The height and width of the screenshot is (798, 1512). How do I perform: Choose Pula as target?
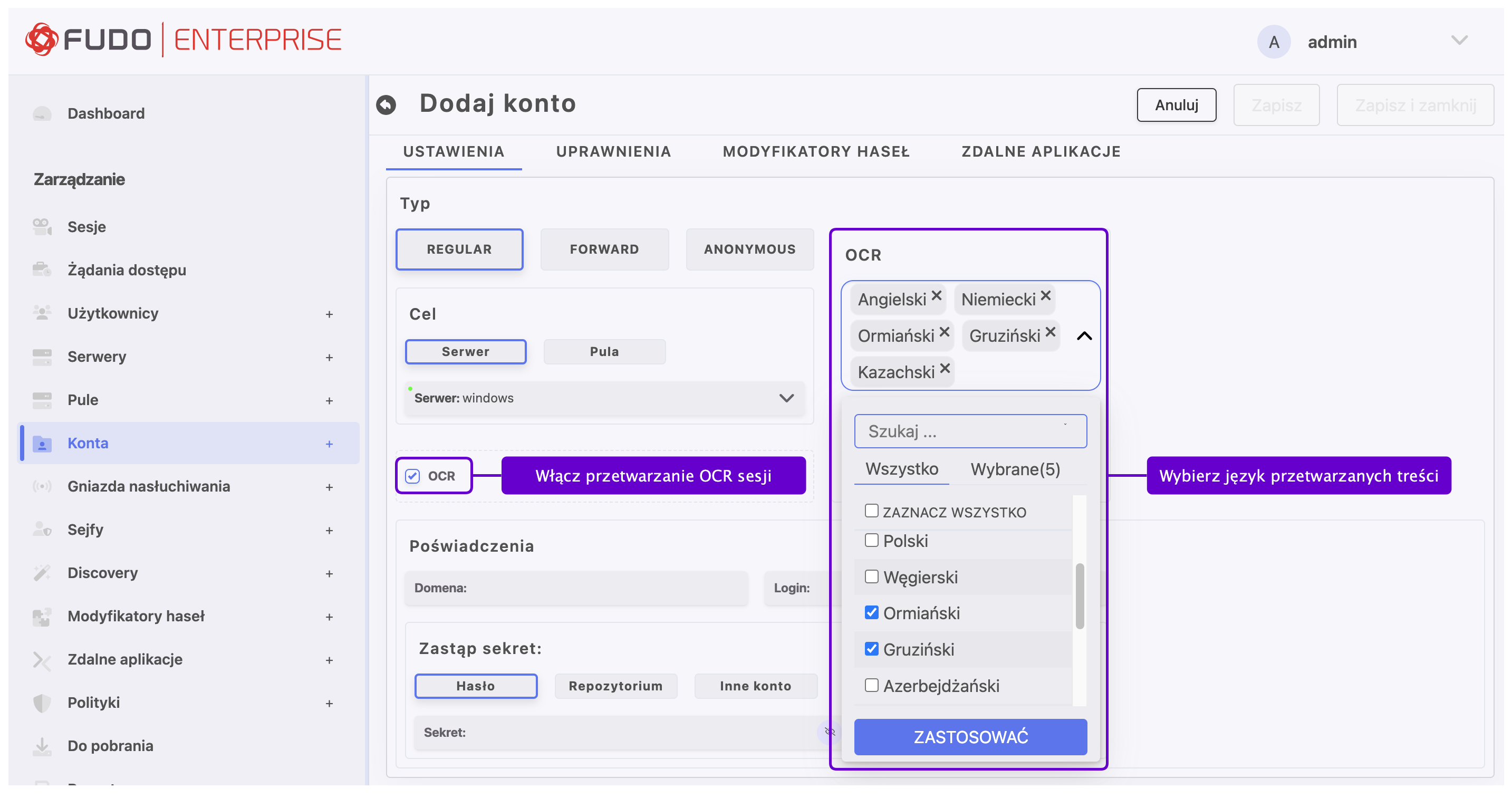click(x=604, y=352)
